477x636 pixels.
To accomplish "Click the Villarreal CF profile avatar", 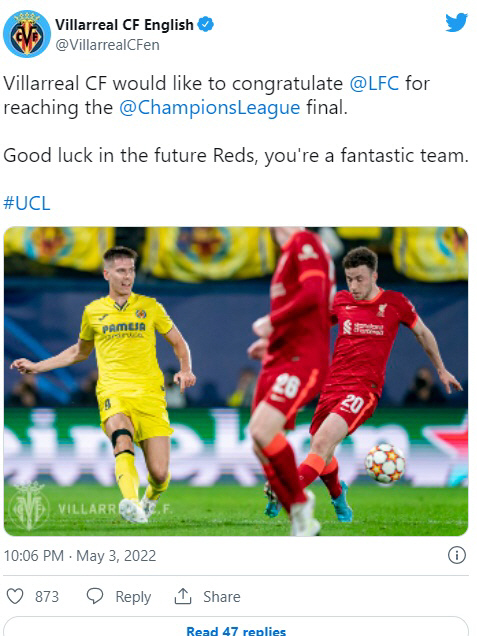I will pos(27,34).
